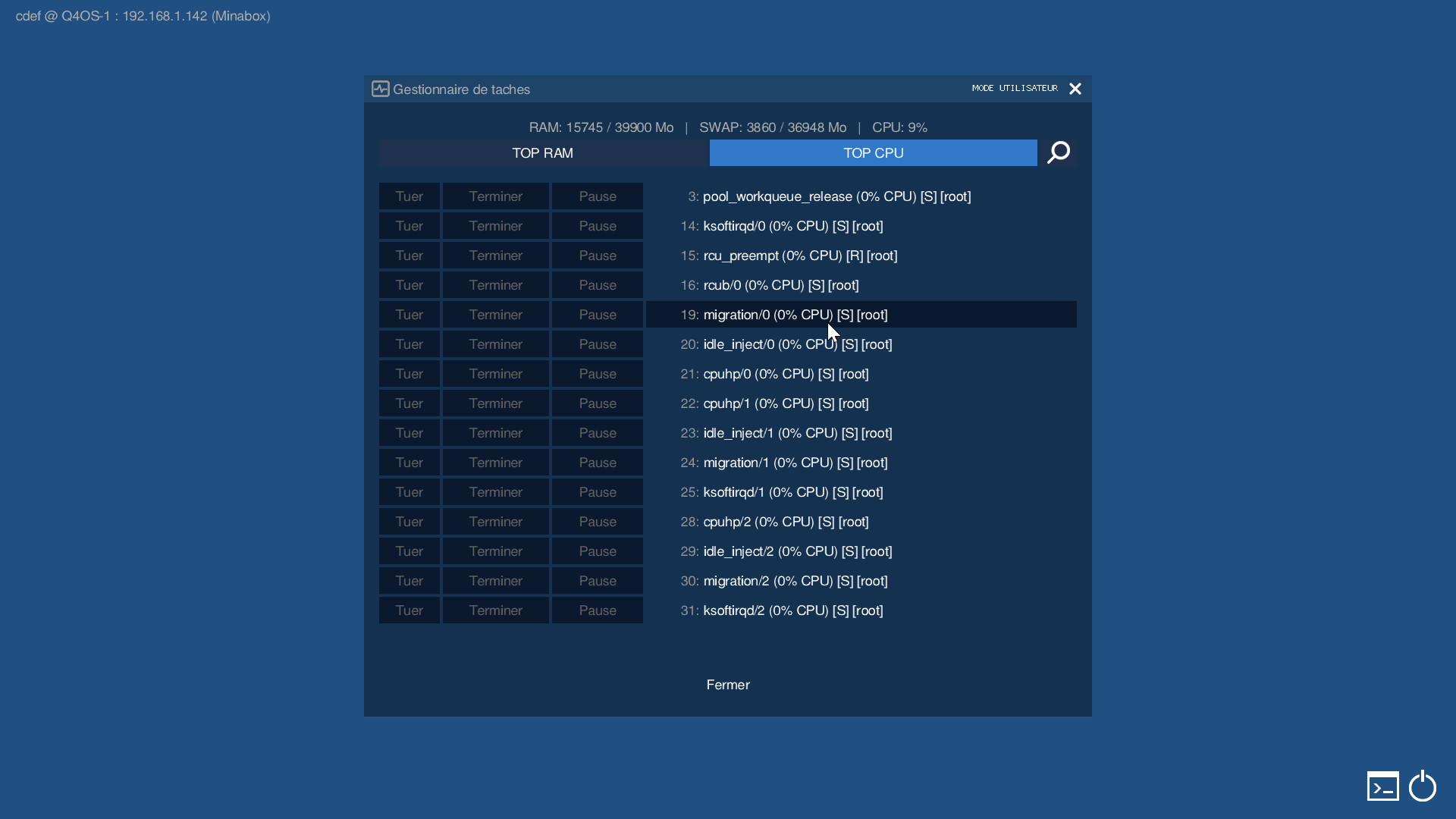
Task: Click Pause for pool_workqueue_release
Action: [598, 196]
